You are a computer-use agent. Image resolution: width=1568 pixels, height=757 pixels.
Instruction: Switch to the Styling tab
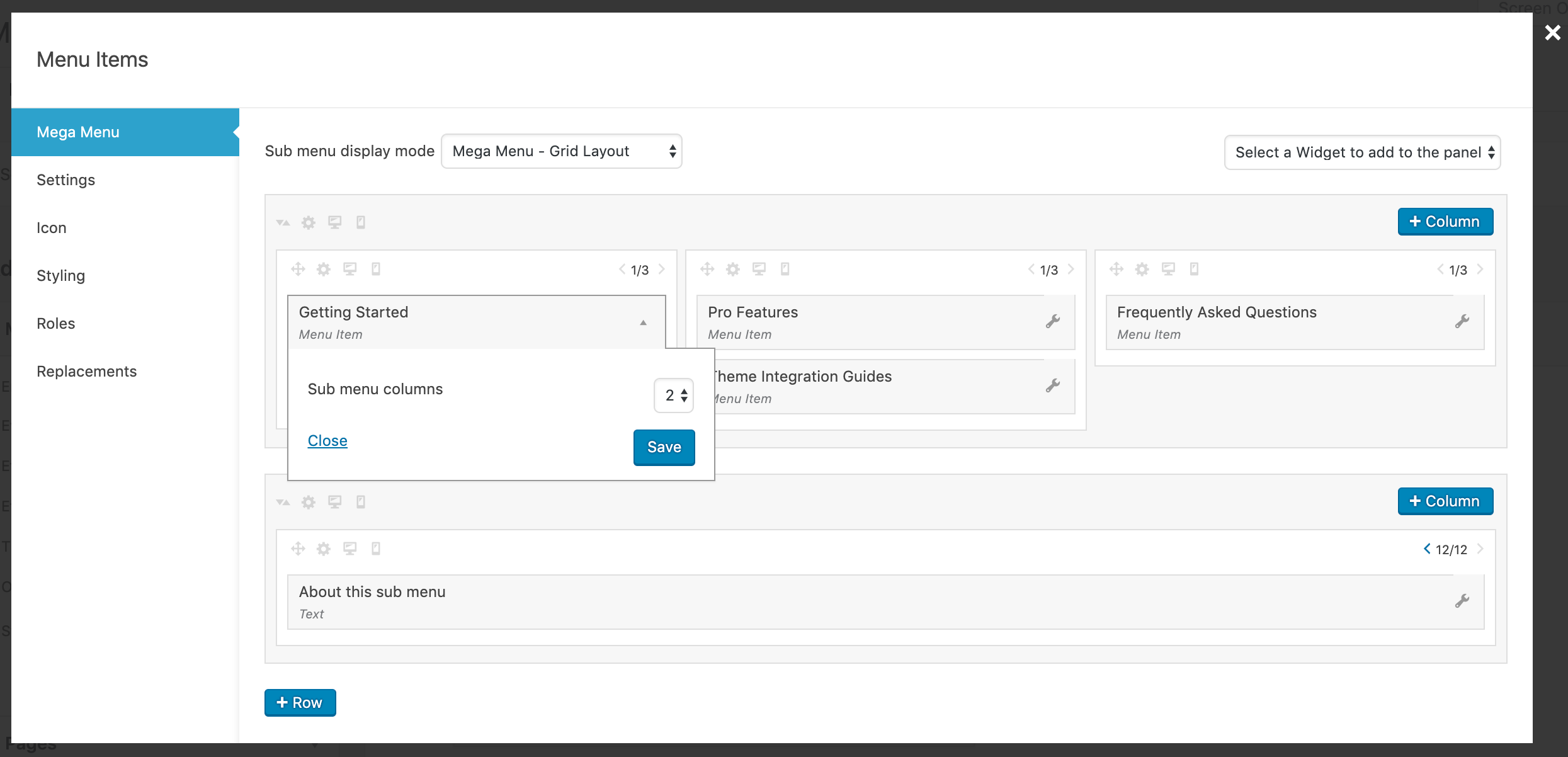click(60, 276)
